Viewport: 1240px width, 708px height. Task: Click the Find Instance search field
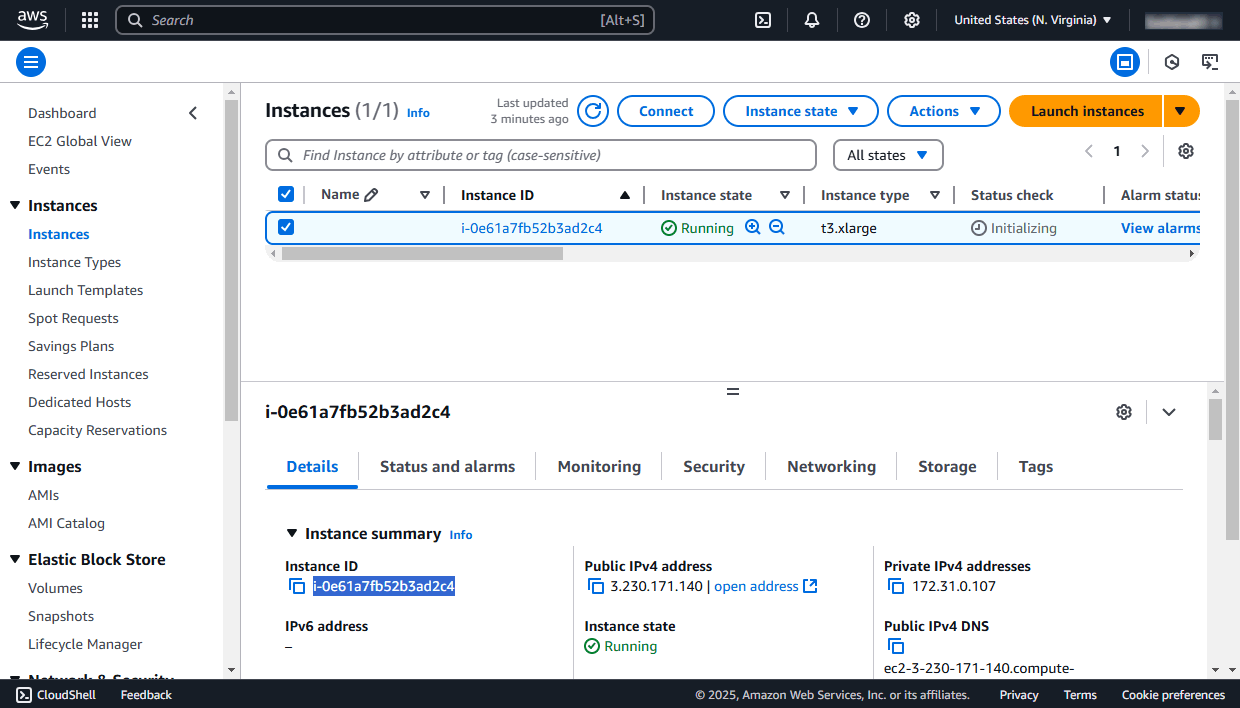(540, 155)
